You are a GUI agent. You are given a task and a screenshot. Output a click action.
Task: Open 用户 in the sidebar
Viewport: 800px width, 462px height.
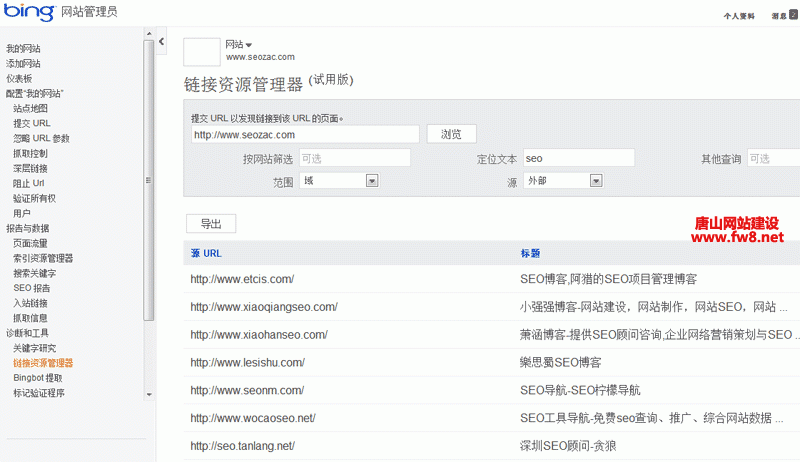pos(21,213)
